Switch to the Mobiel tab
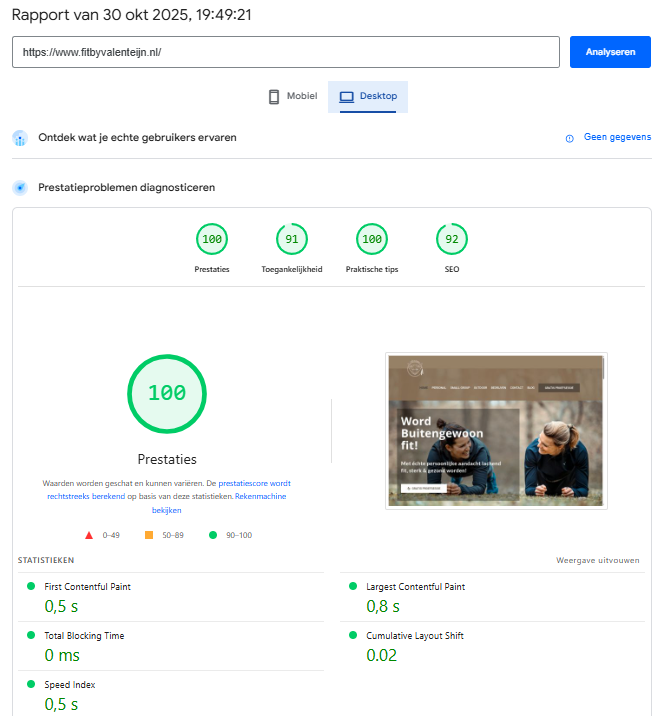 [x=292, y=97]
